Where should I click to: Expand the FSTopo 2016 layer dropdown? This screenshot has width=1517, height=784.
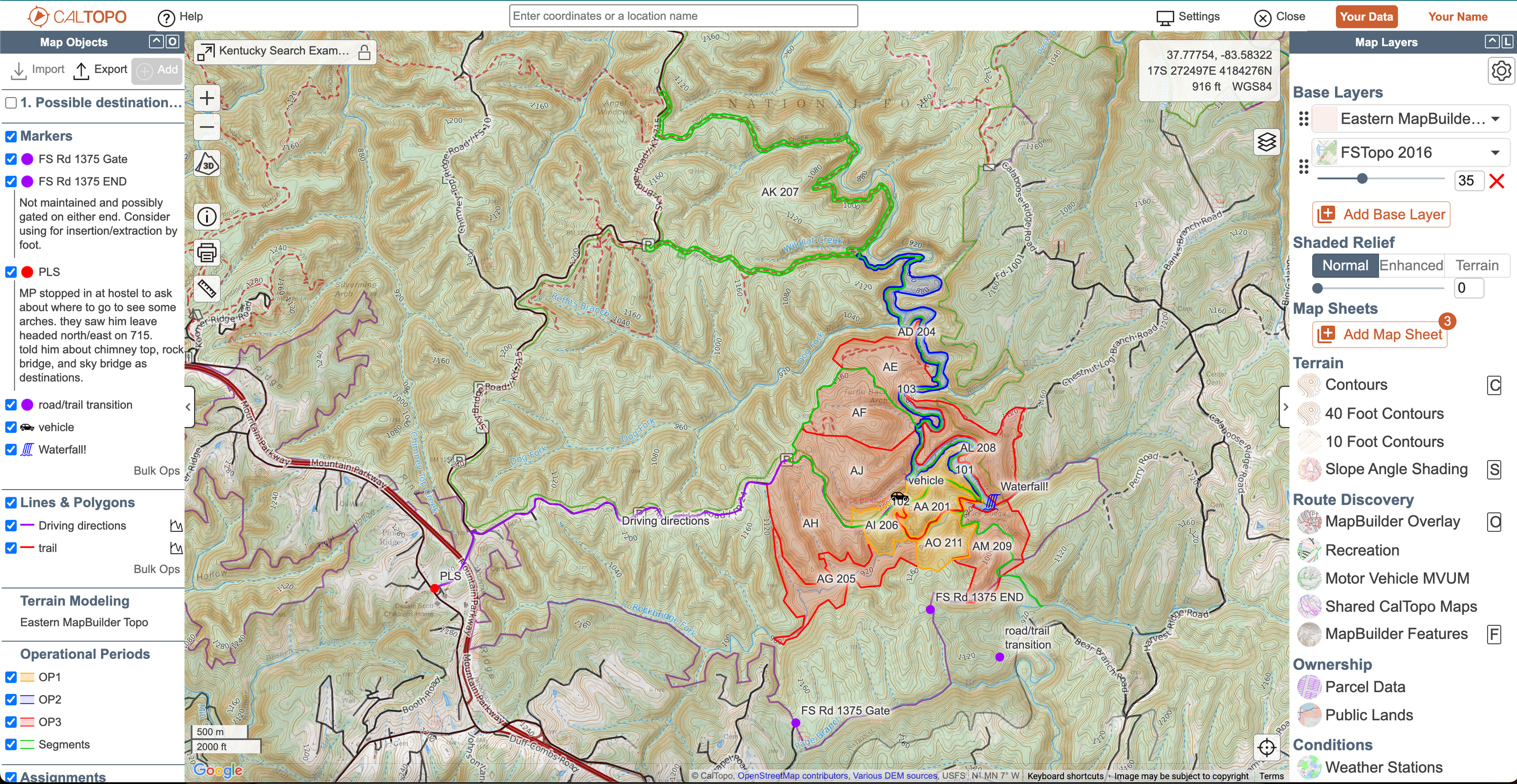point(1495,153)
